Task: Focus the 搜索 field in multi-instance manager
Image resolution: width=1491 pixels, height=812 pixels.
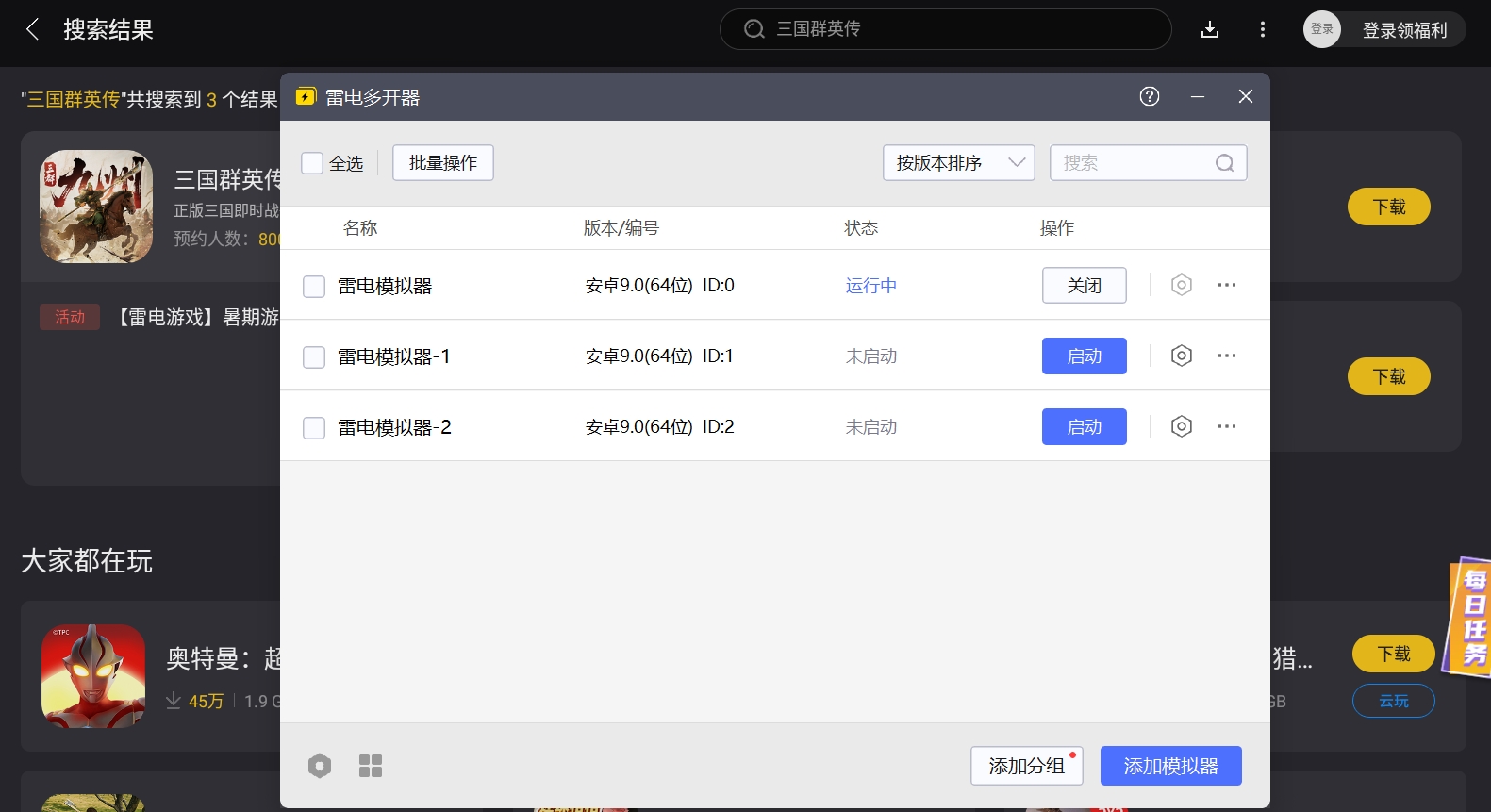Action: (1148, 163)
